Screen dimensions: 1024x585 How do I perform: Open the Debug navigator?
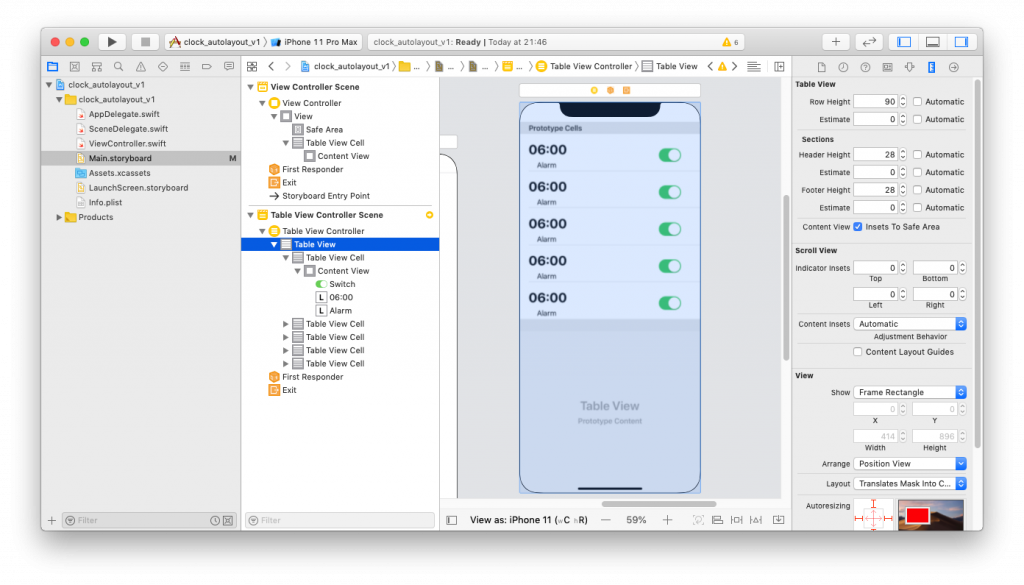[185, 67]
